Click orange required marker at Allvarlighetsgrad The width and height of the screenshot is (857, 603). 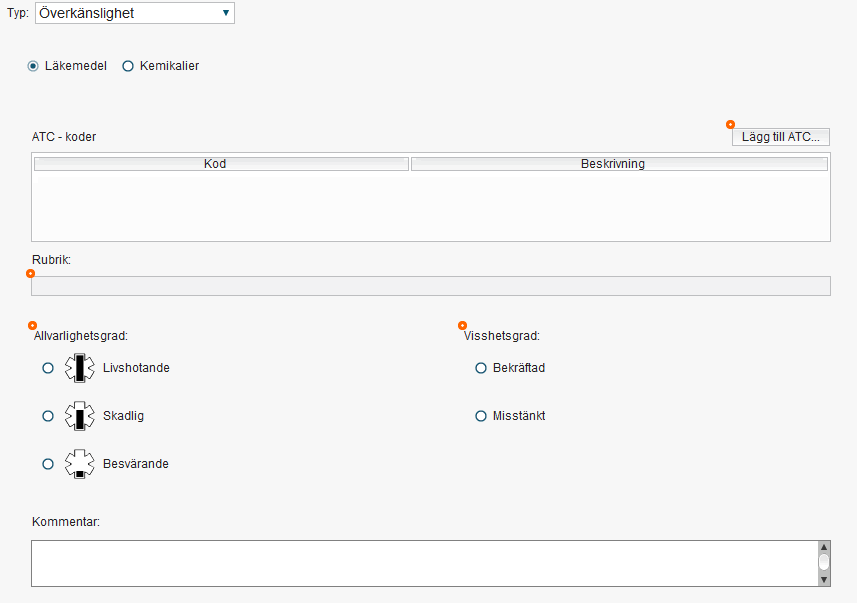tap(33, 325)
